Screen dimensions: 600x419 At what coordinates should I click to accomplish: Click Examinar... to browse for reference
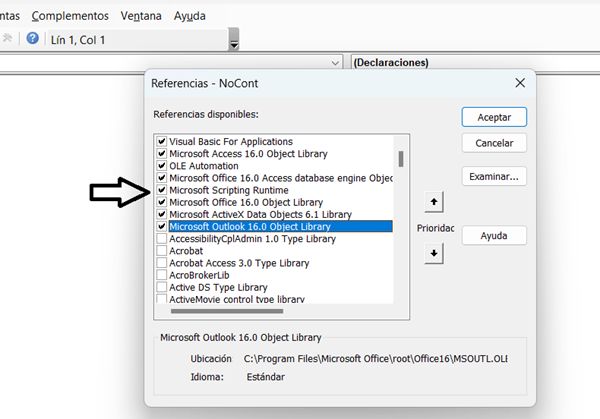[494, 176]
